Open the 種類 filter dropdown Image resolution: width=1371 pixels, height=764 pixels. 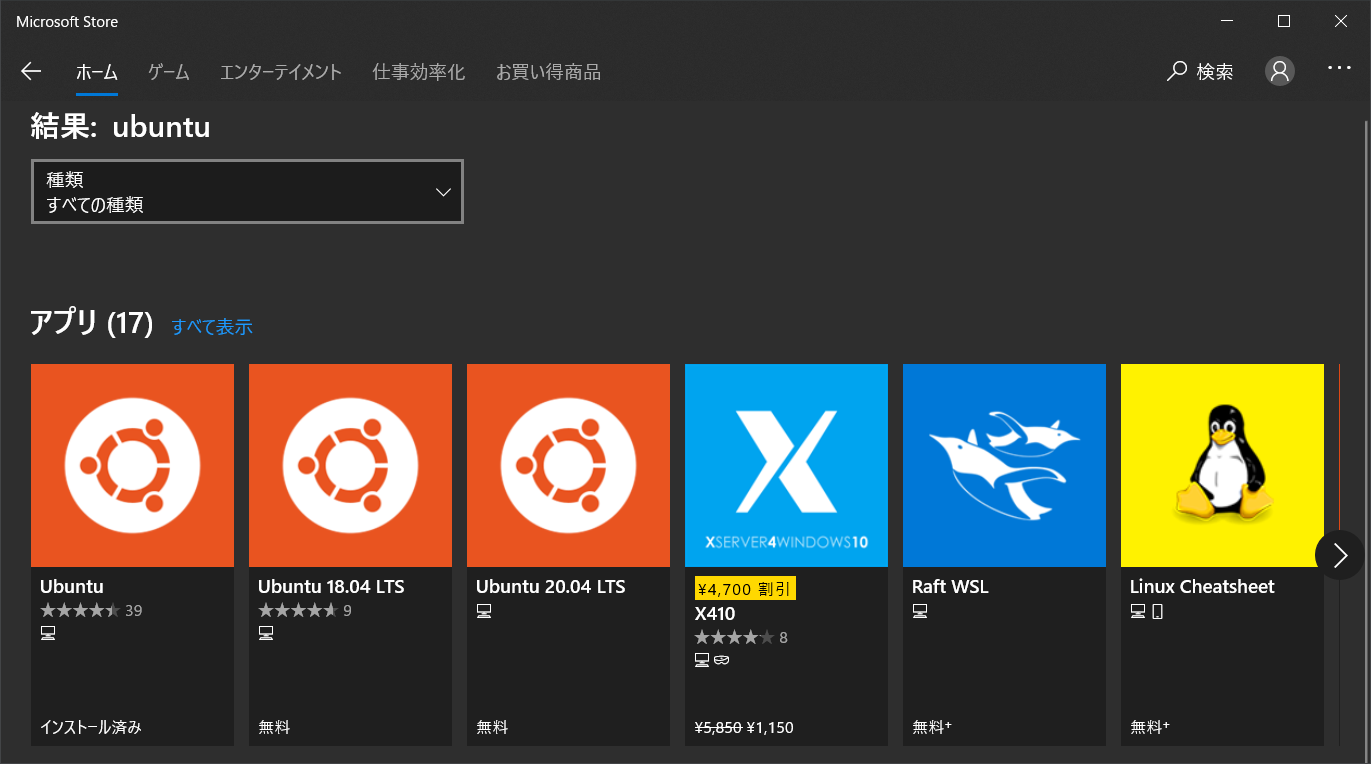coord(247,191)
